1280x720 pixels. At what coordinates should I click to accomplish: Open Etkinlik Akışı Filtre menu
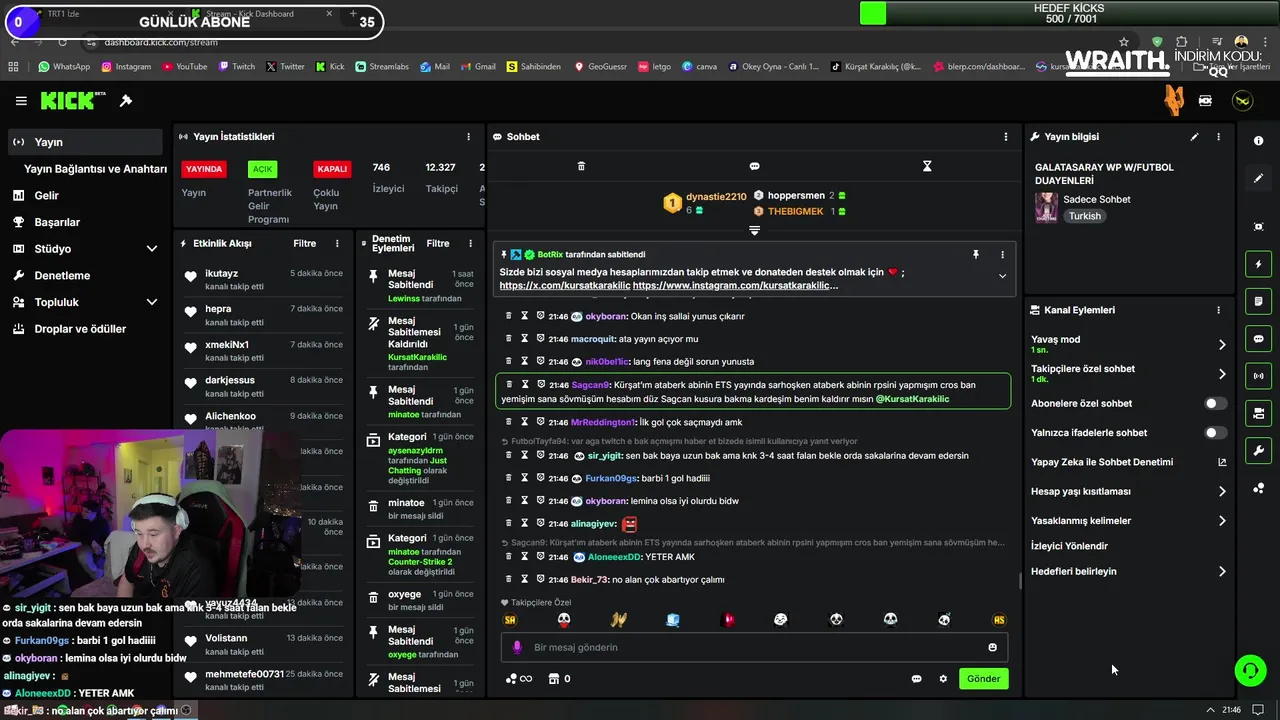304,243
